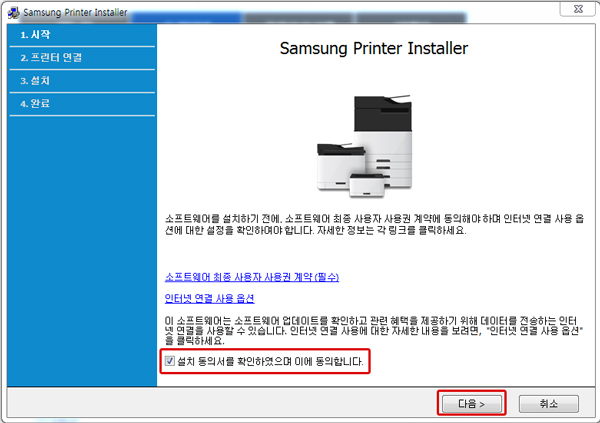The width and height of the screenshot is (600, 423).
Task: Open the 인터넷 연결 사용 옵션 link
Action: [x=209, y=299]
